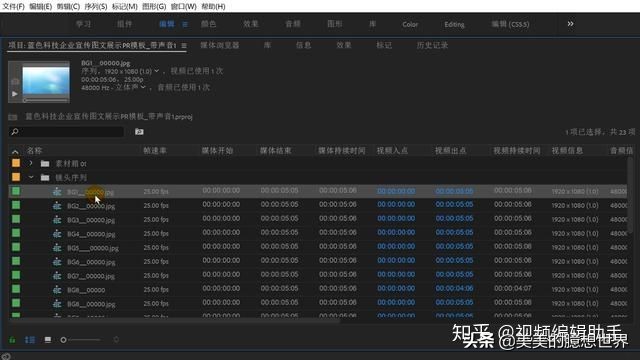The image size is (640, 360).
Task: Switch to the 组件 workspace
Action: 125,24
